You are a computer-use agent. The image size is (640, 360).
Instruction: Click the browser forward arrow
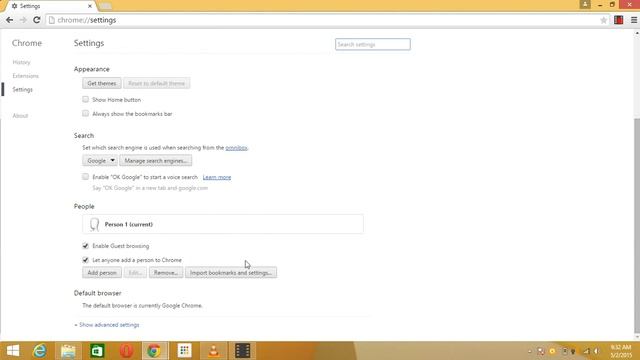(23, 20)
